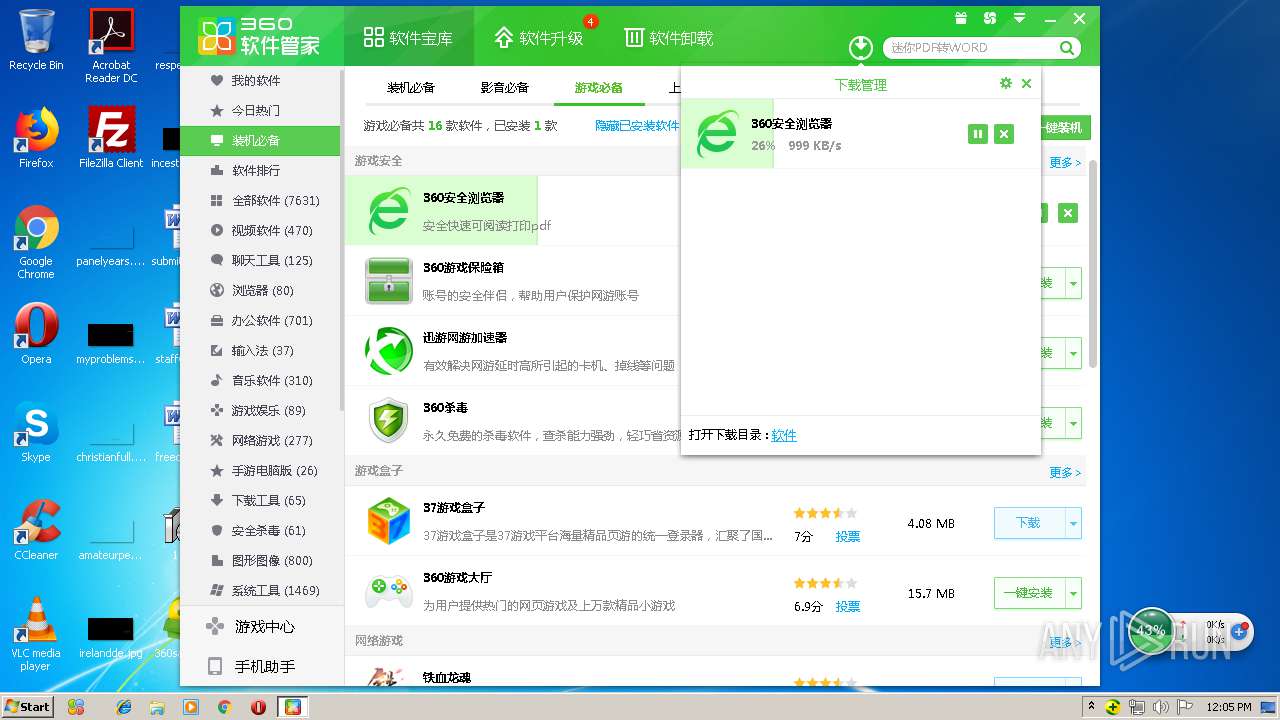Click 37游戏盒子 icon

tap(389, 521)
